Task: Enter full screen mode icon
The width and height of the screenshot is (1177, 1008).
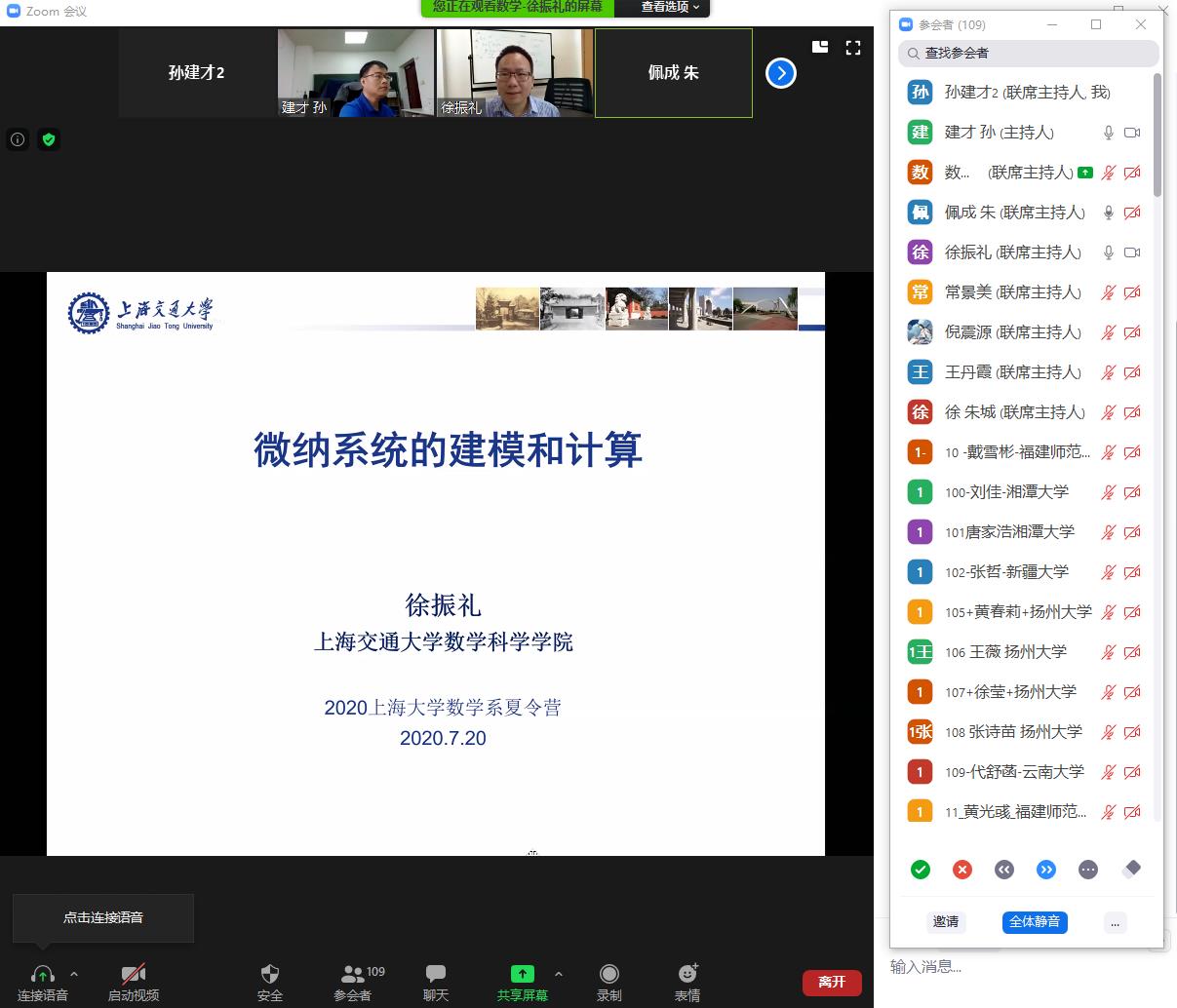Action: click(853, 47)
